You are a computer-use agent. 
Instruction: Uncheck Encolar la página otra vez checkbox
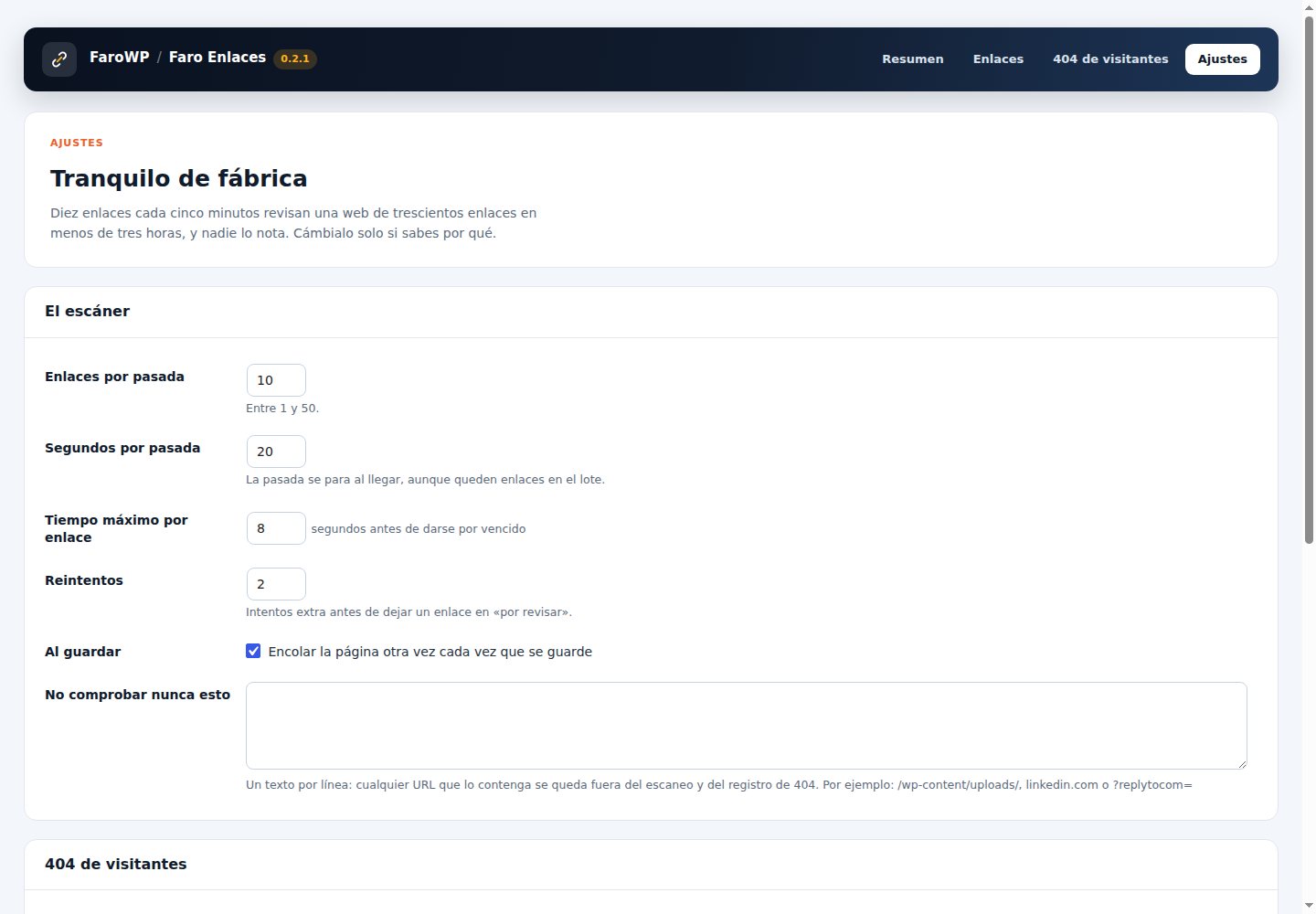coord(253,652)
